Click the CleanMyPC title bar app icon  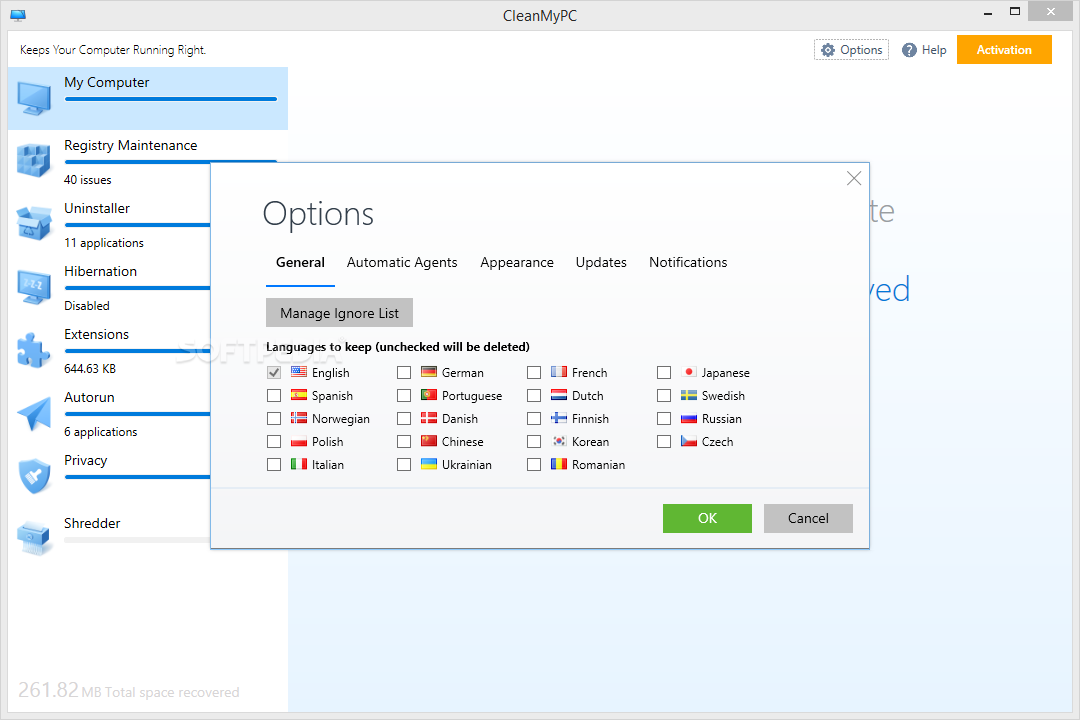point(18,15)
